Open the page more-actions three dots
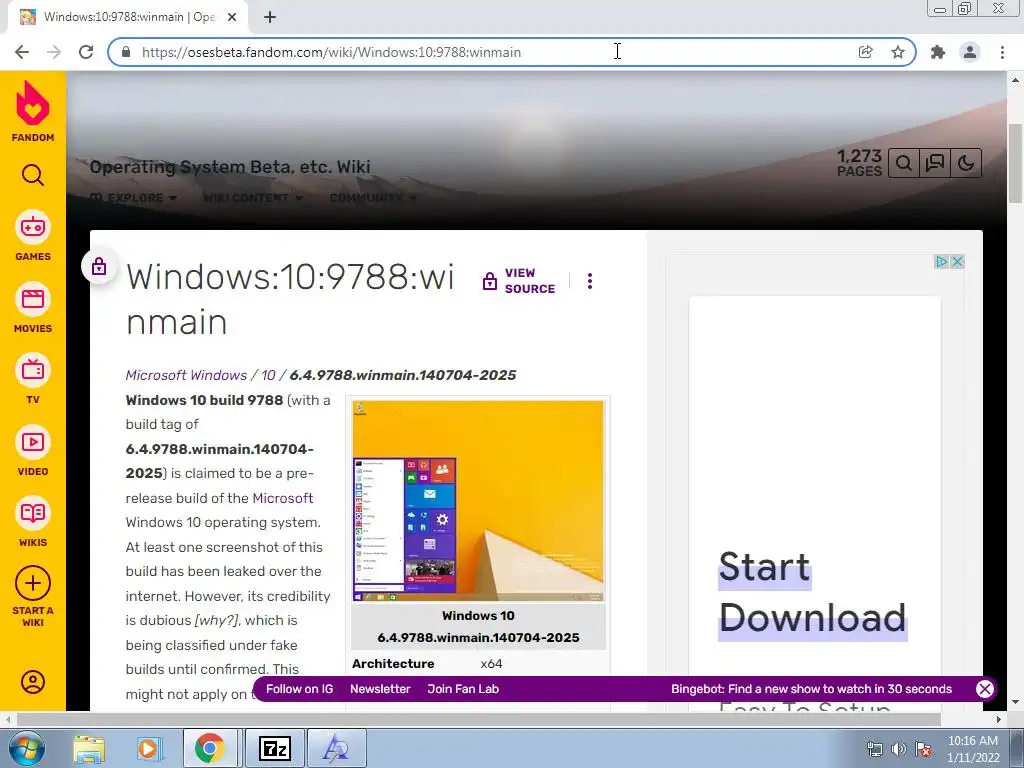The height and width of the screenshot is (768, 1024). tap(590, 281)
